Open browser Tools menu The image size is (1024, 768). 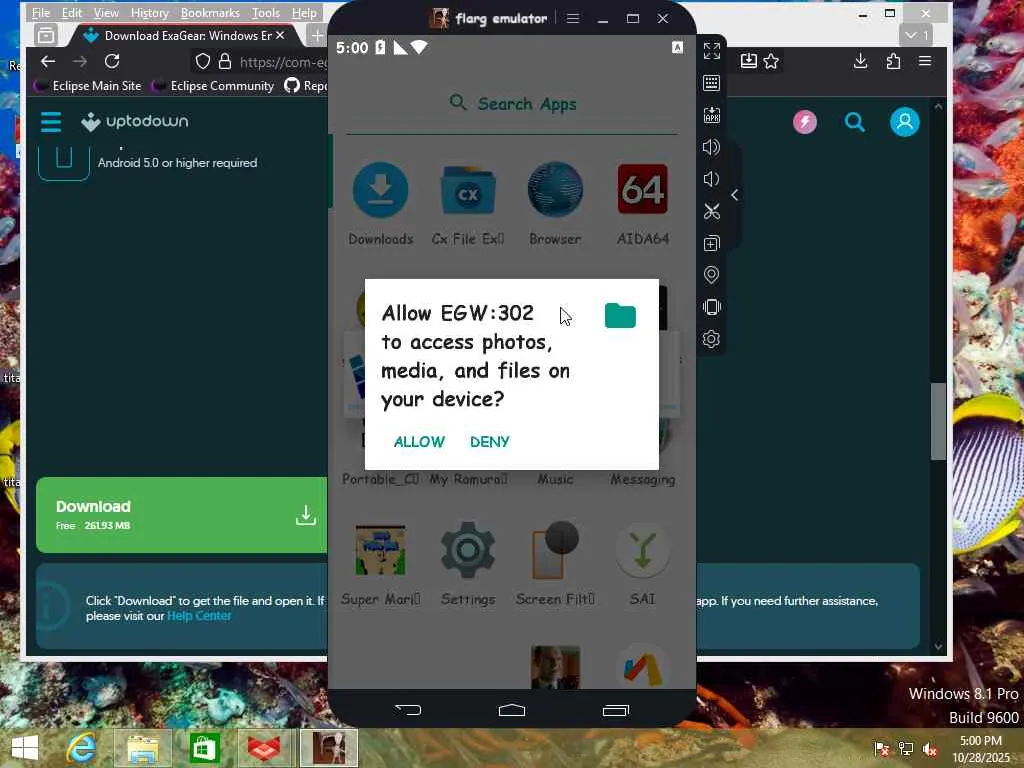266,12
